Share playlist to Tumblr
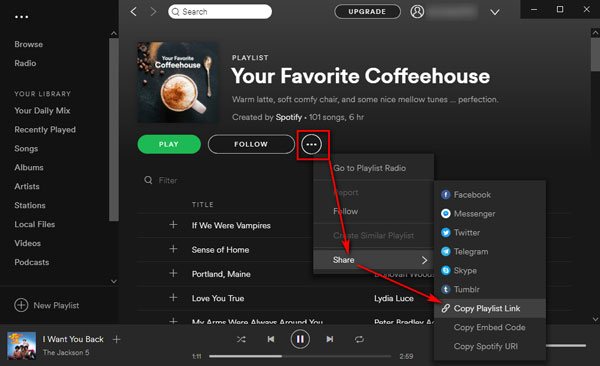The image size is (600, 366). [x=490, y=289]
